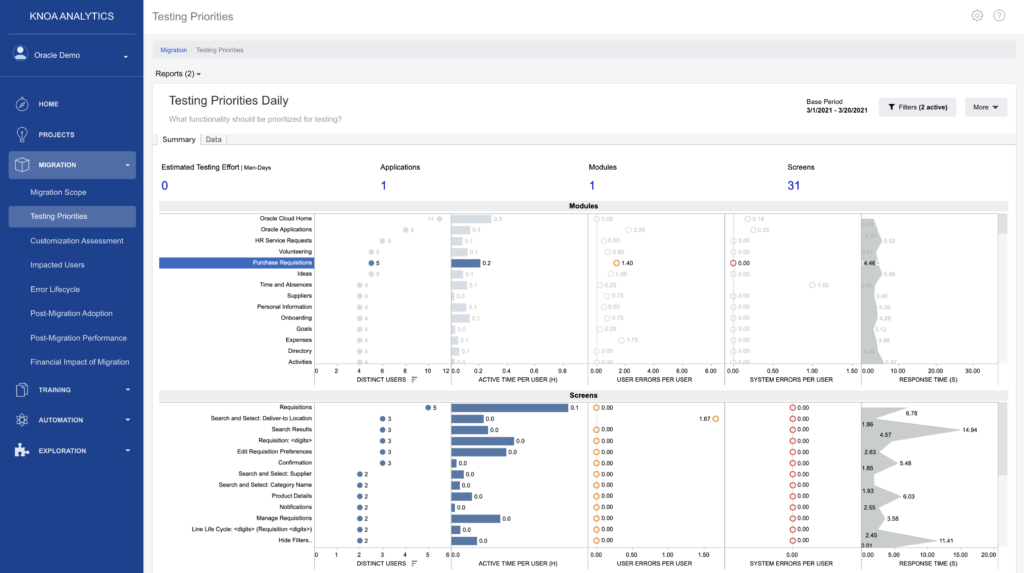Click the Migration cube icon
This screenshot has height=573, width=1024.
22,165
